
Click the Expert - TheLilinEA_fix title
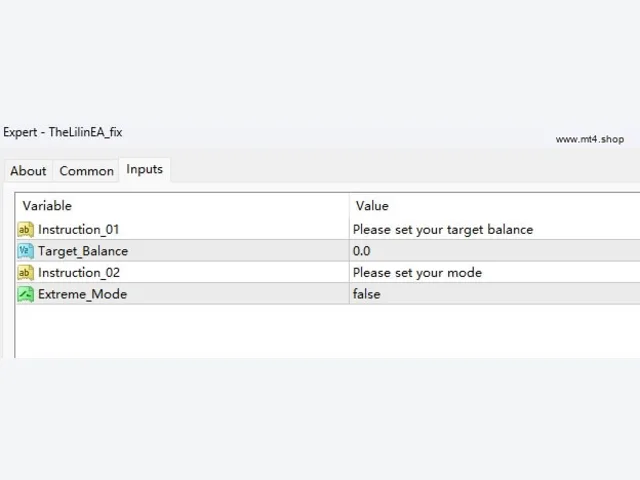[x=63, y=132]
